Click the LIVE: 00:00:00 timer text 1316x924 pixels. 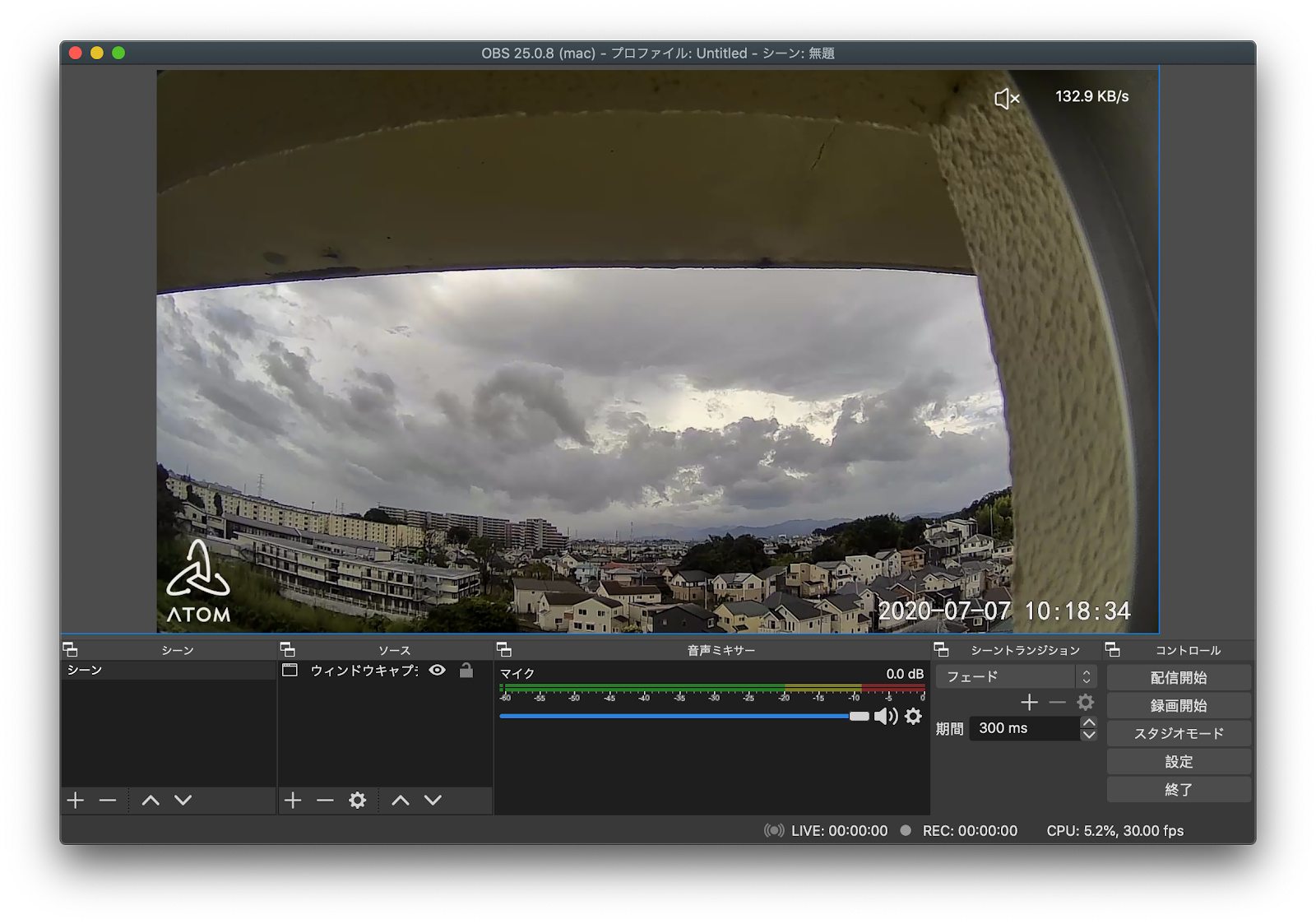pyautogui.click(x=839, y=830)
